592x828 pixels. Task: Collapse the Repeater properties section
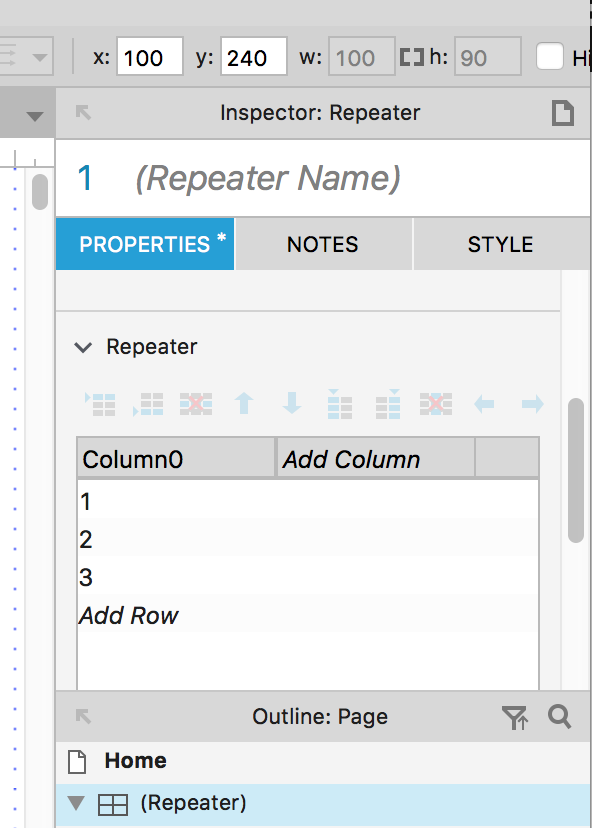(x=84, y=347)
